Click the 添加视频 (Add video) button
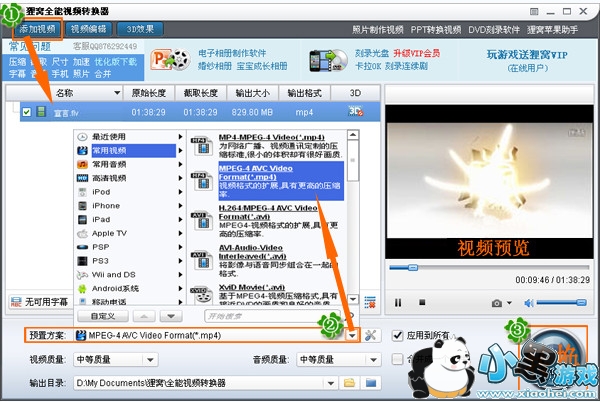Image resolution: width=600 pixels, height=402 pixels. [37, 29]
